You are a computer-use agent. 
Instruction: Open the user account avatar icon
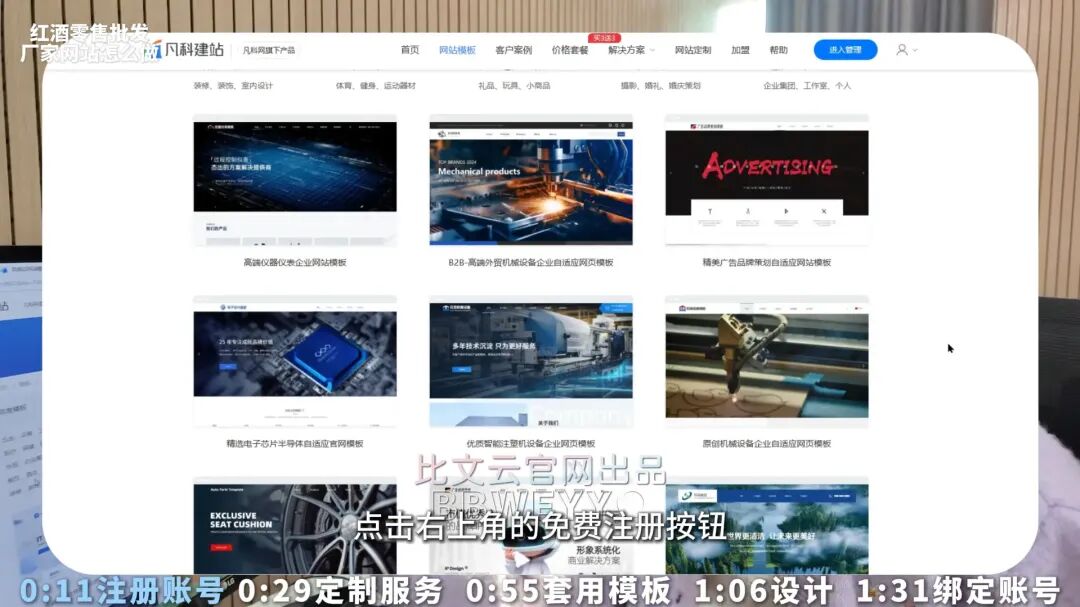pyautogui.click(x=901, y=50)
